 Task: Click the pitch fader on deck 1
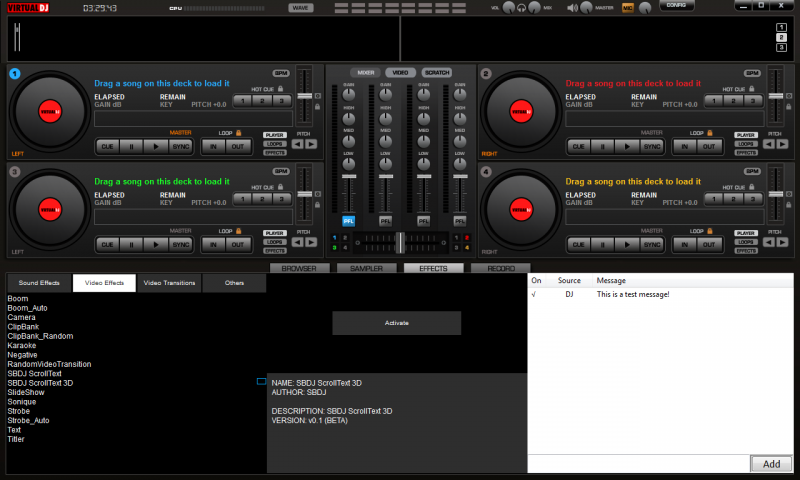[305, 96]
